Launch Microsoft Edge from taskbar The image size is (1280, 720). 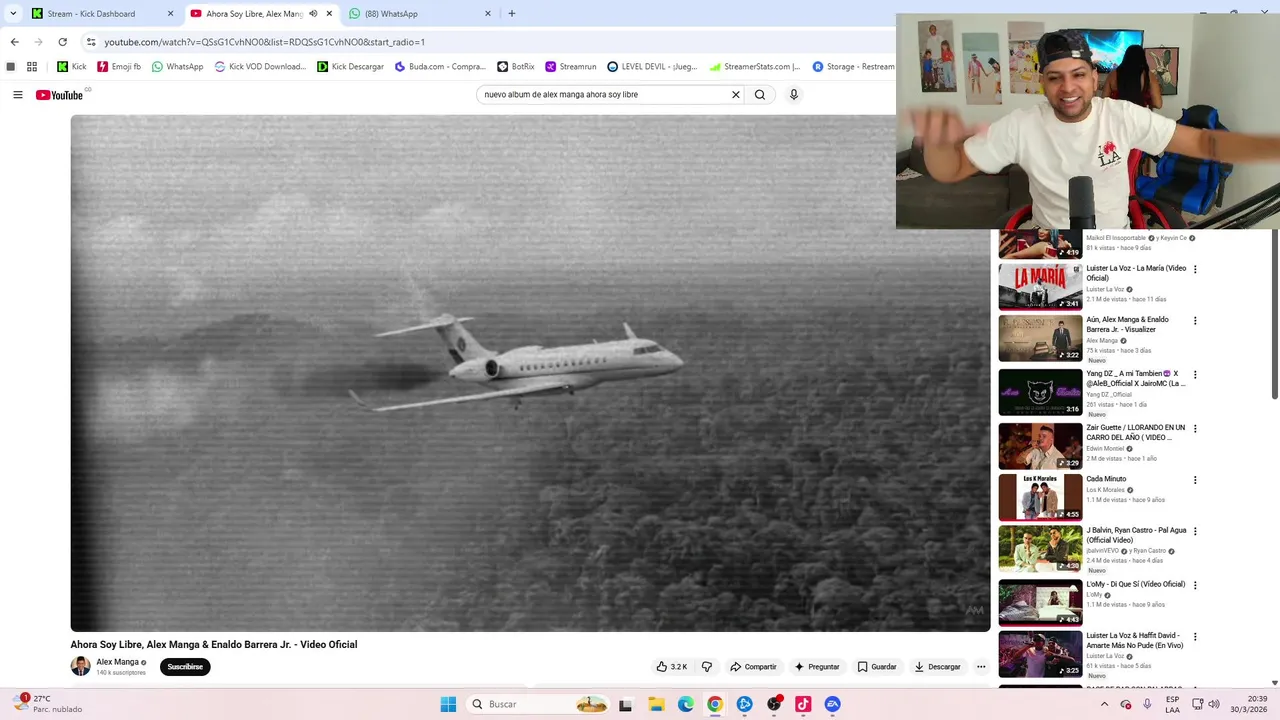[686, 704]
